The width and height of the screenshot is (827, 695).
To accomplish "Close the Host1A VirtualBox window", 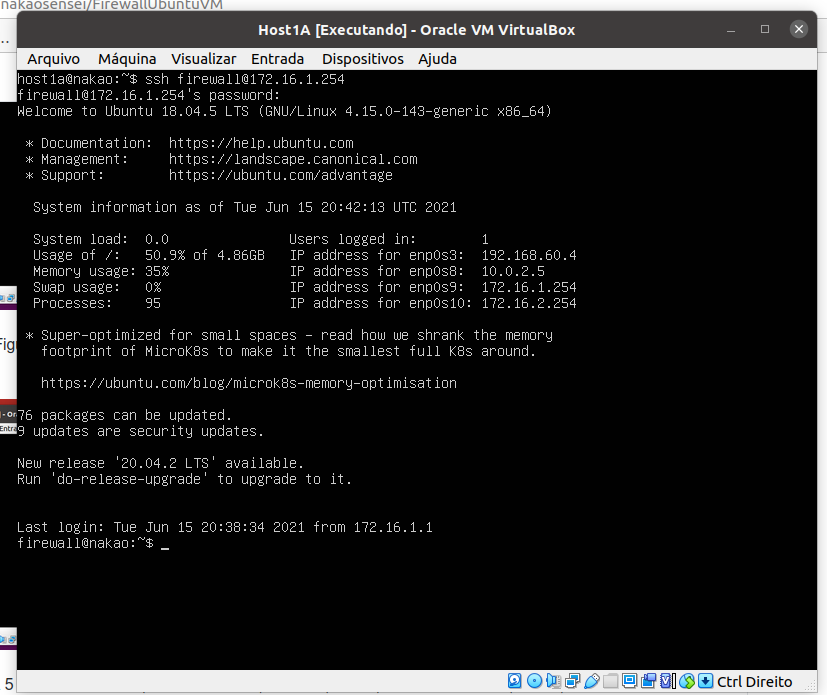I will pyautogui.click(x=799, y=29).
